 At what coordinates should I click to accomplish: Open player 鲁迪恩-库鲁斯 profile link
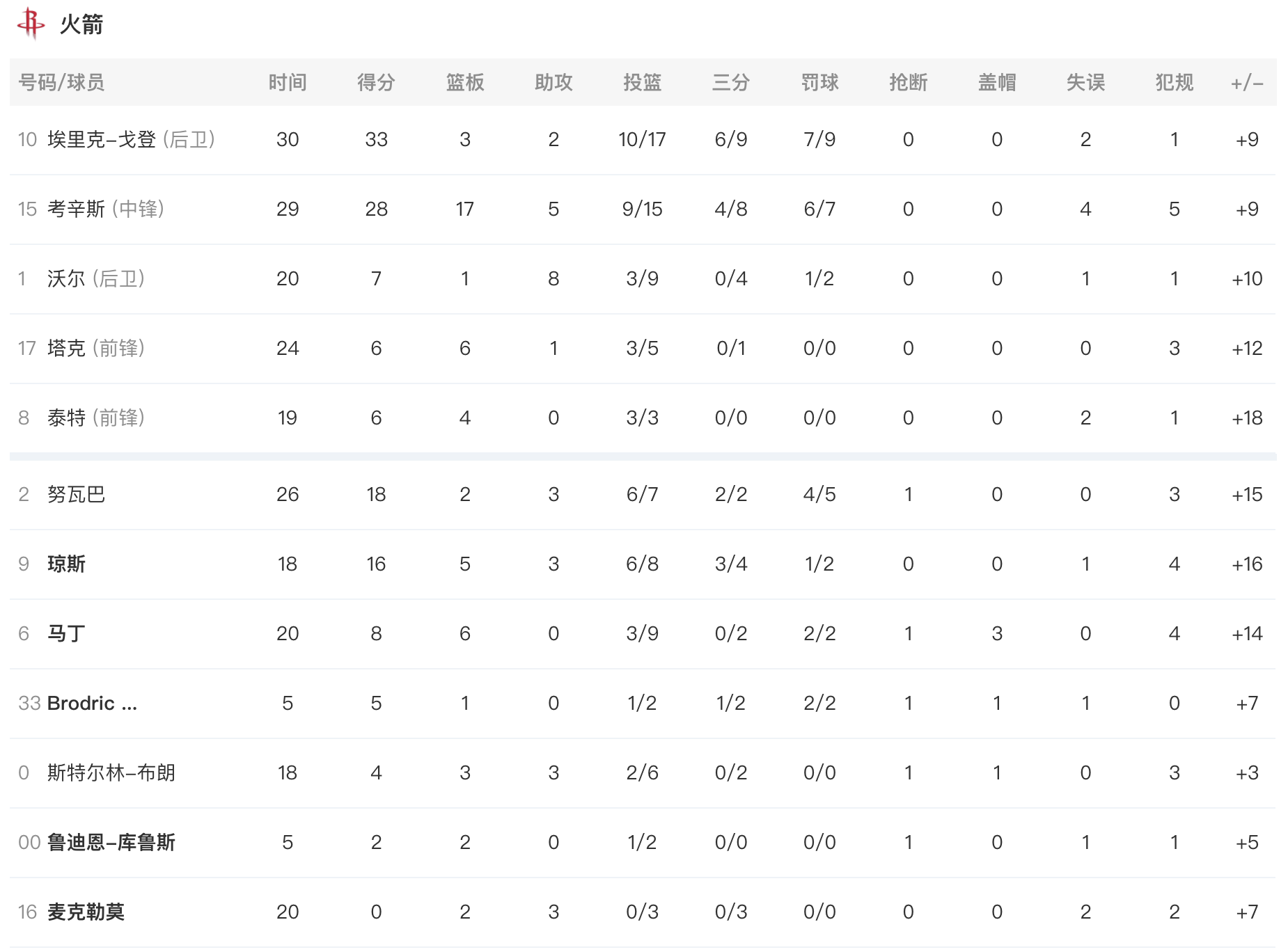tap(111, 843)
